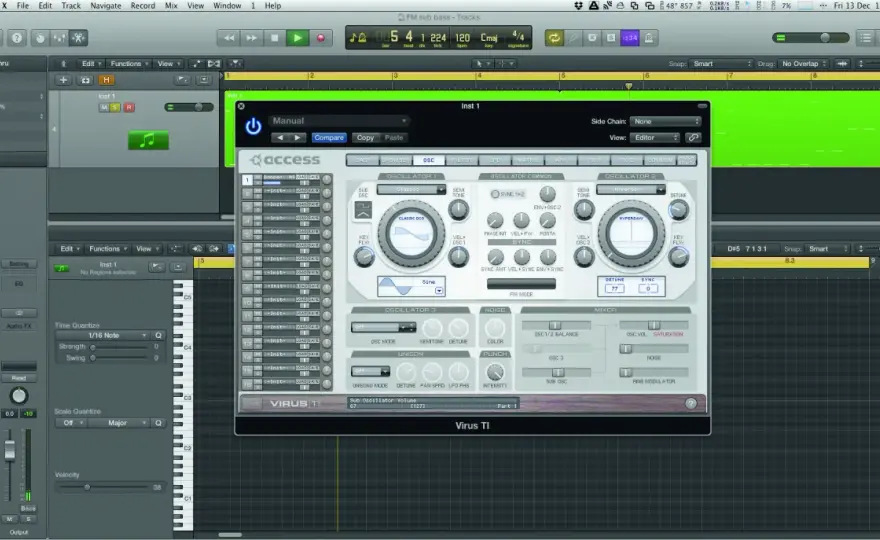
Task: Open the Navigate menu
Action: click(x=106, y=6)
